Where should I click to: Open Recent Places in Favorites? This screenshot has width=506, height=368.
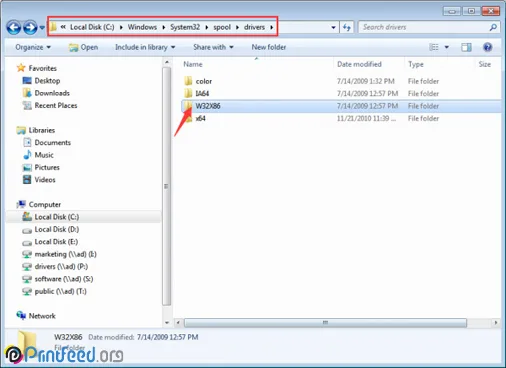55,106
